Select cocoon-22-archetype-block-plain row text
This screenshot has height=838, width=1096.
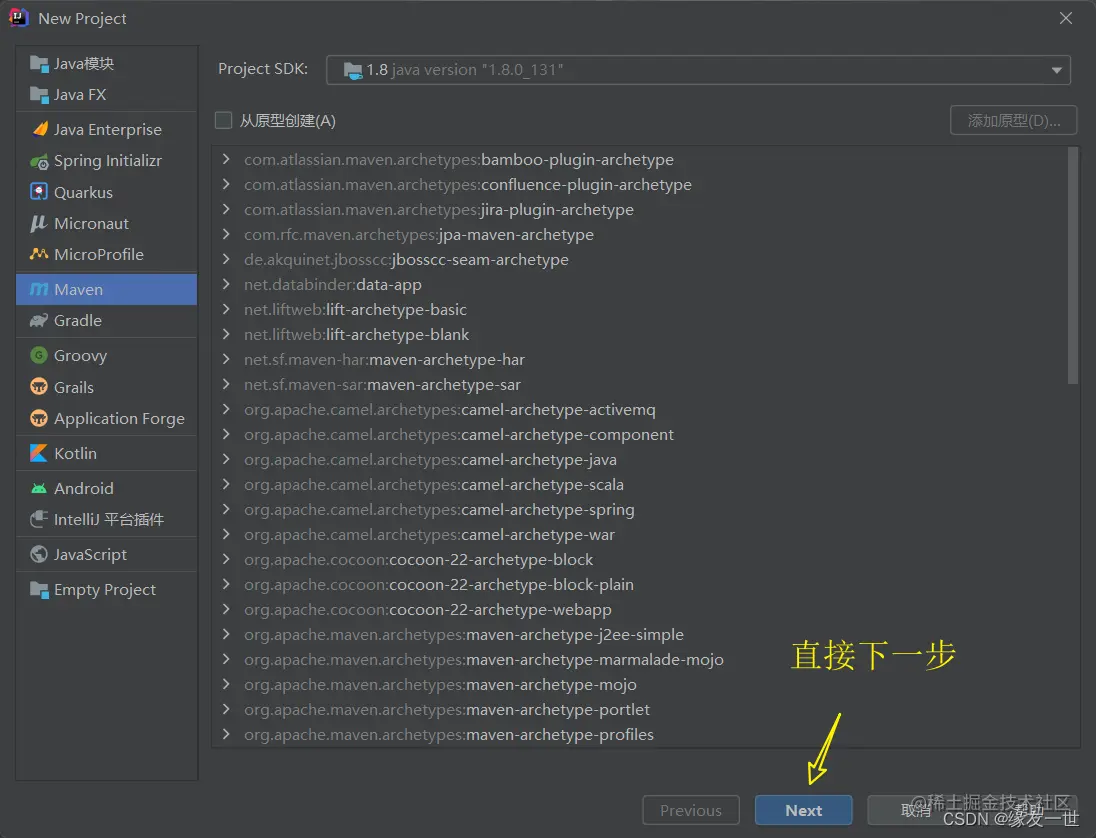[x=438, y=584]
